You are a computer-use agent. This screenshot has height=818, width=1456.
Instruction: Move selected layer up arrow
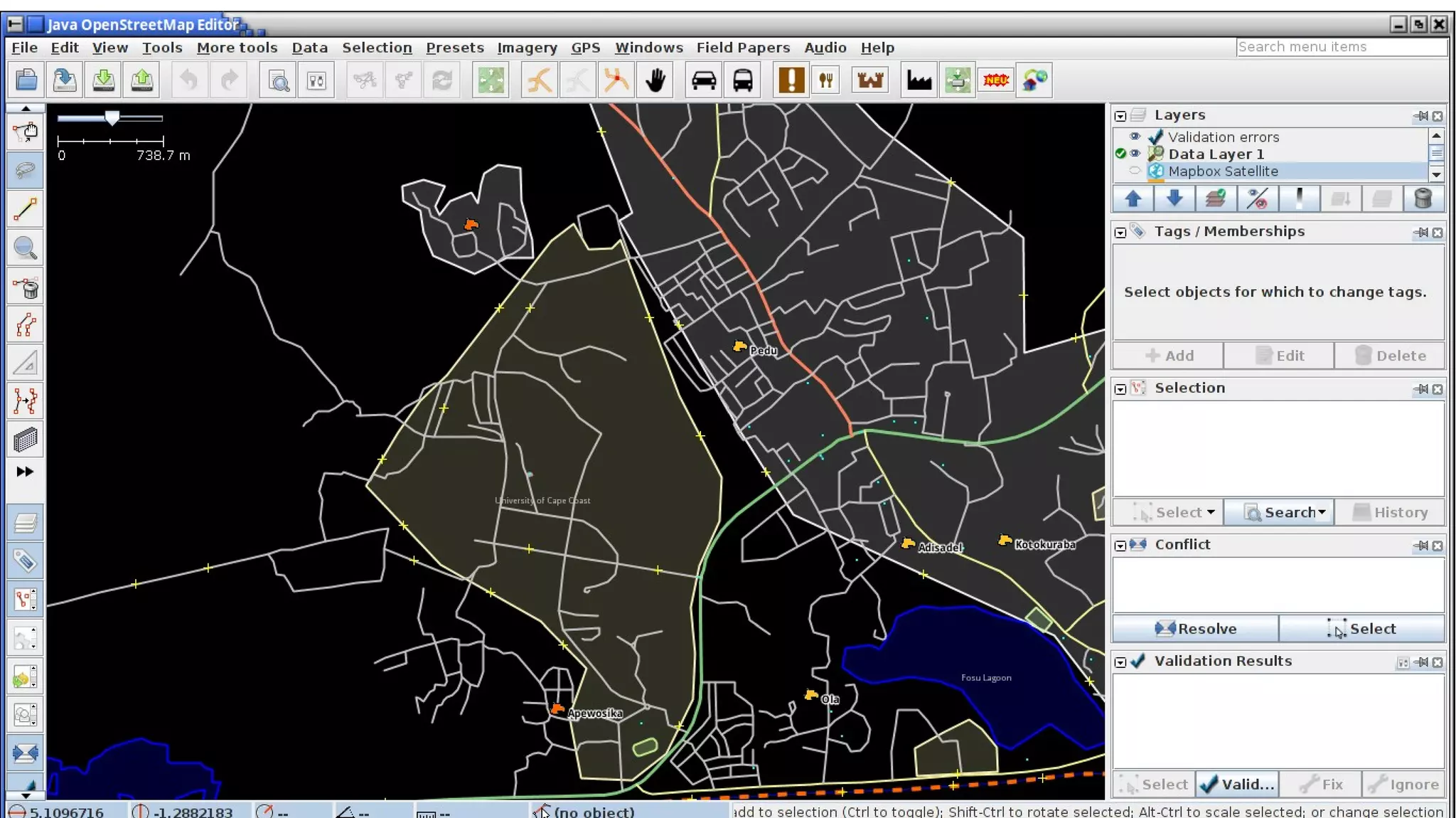(1133, 198)
